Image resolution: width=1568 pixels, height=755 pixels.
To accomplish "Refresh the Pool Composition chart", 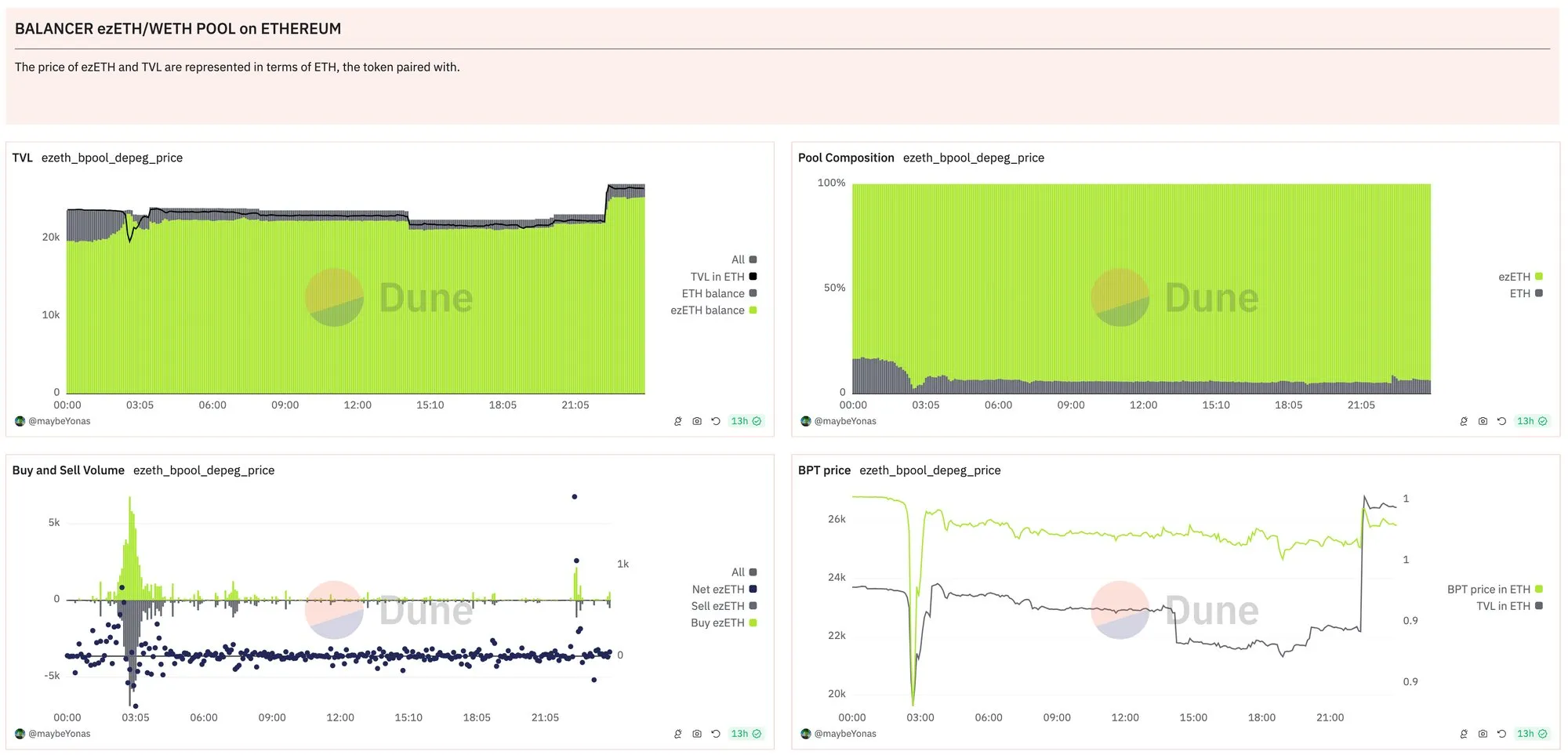I will click(x=1501, y=421).
